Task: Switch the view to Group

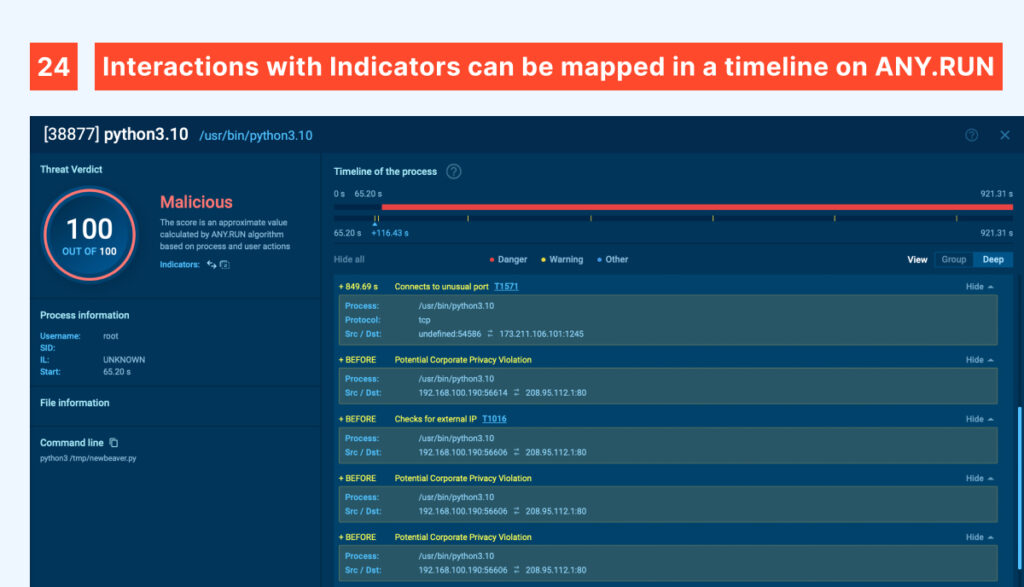Action: (x=953, y=259)
